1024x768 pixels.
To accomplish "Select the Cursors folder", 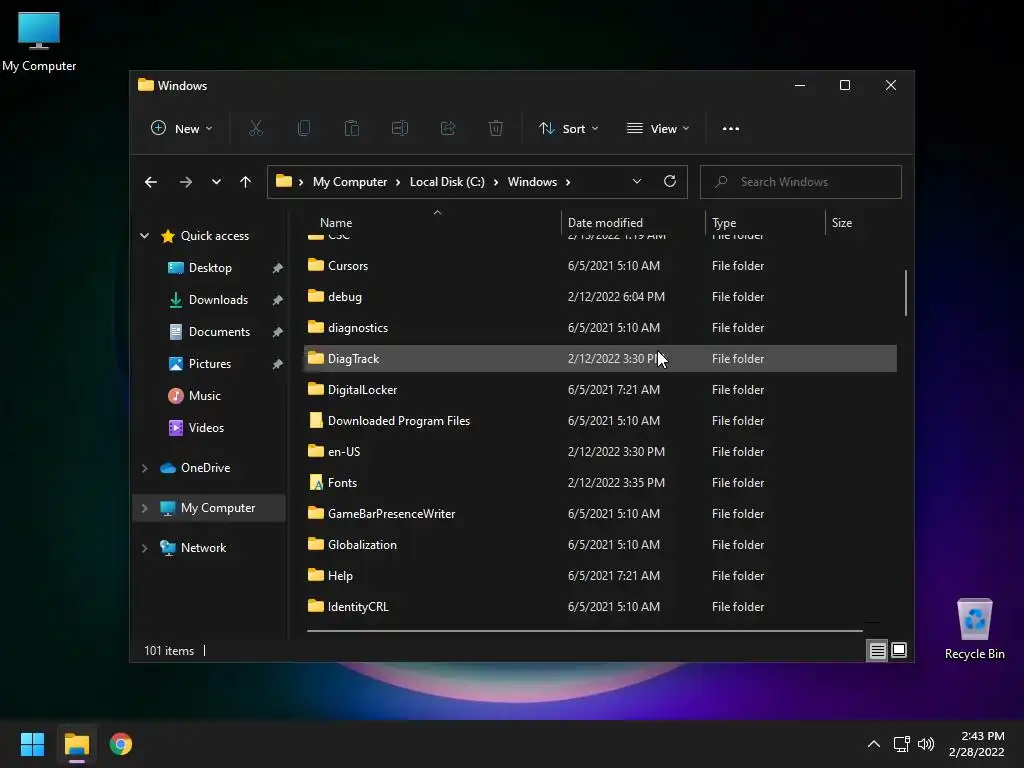I will (x=600, y=266).
